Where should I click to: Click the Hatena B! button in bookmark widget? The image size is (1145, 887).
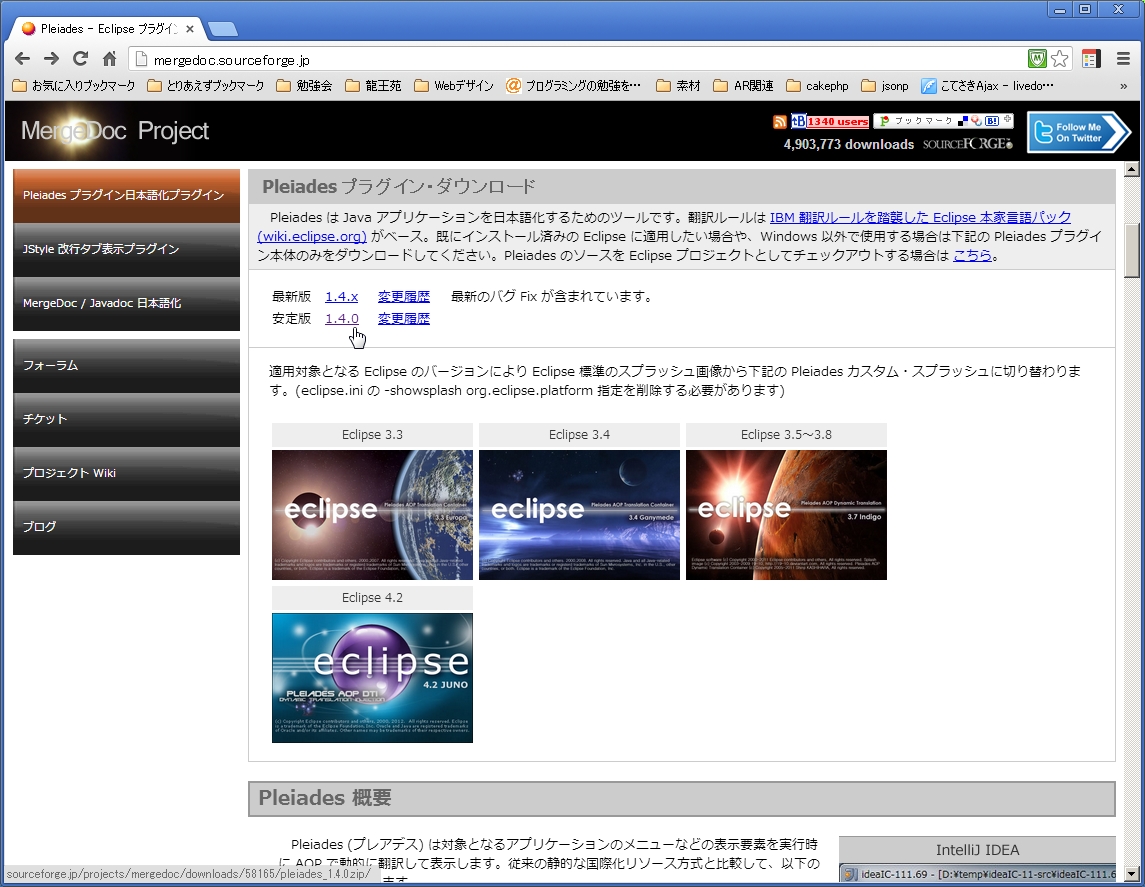(x=992, y=121)
